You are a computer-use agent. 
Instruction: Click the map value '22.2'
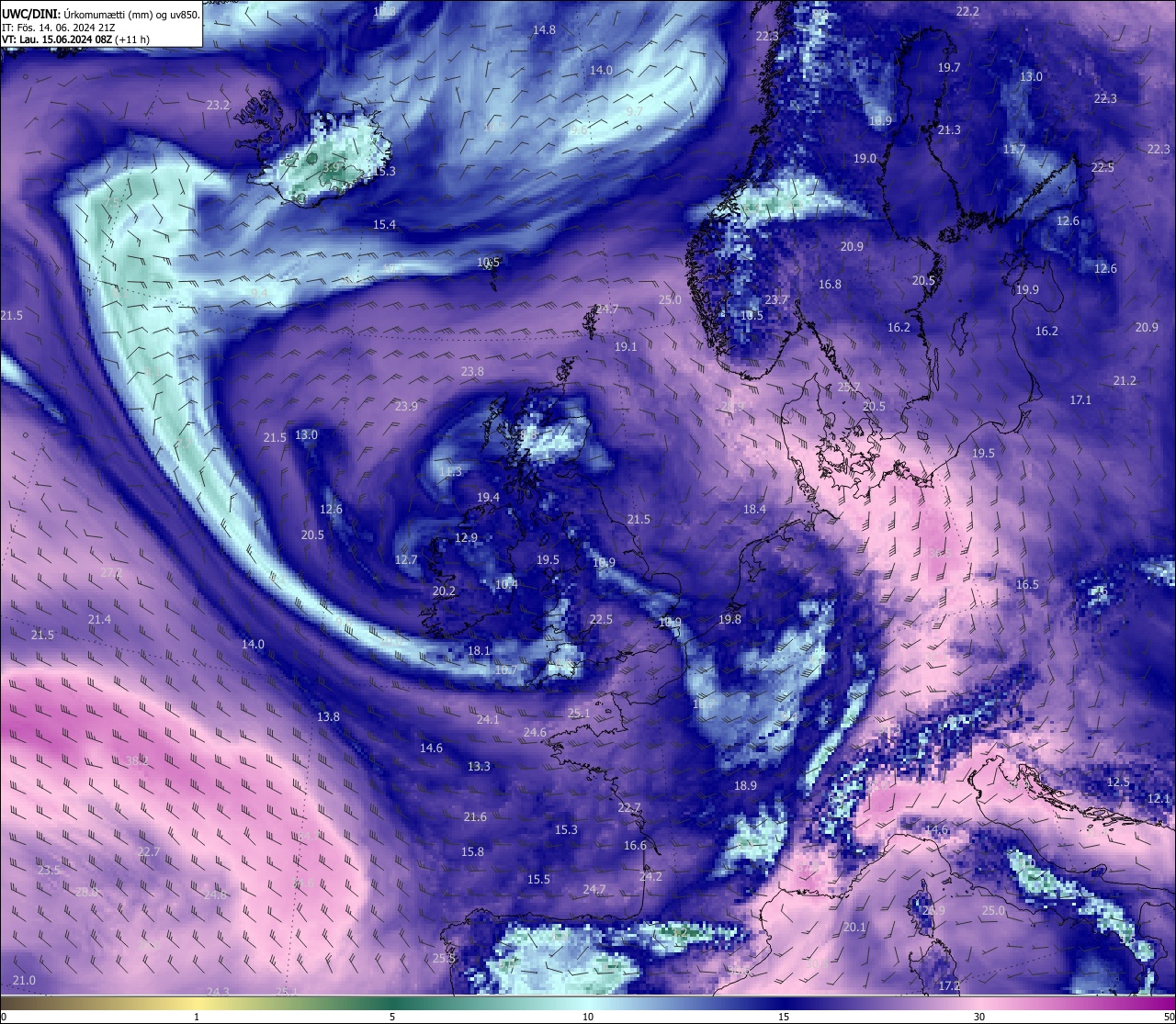tap(967, 12)
